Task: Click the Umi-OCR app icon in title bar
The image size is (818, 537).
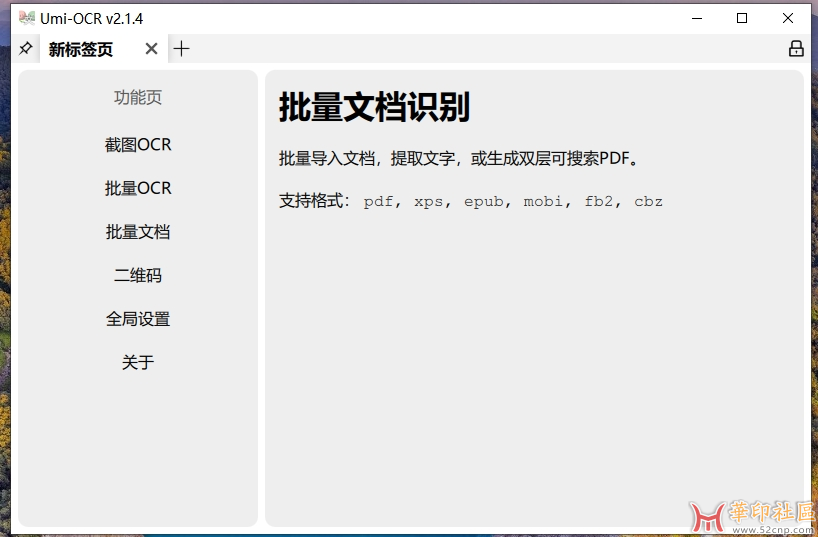Action: 27,18
